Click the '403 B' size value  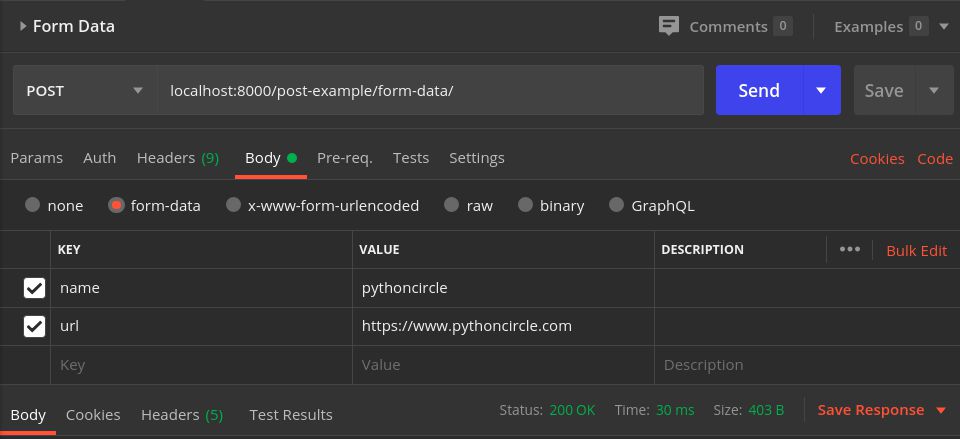766,410
